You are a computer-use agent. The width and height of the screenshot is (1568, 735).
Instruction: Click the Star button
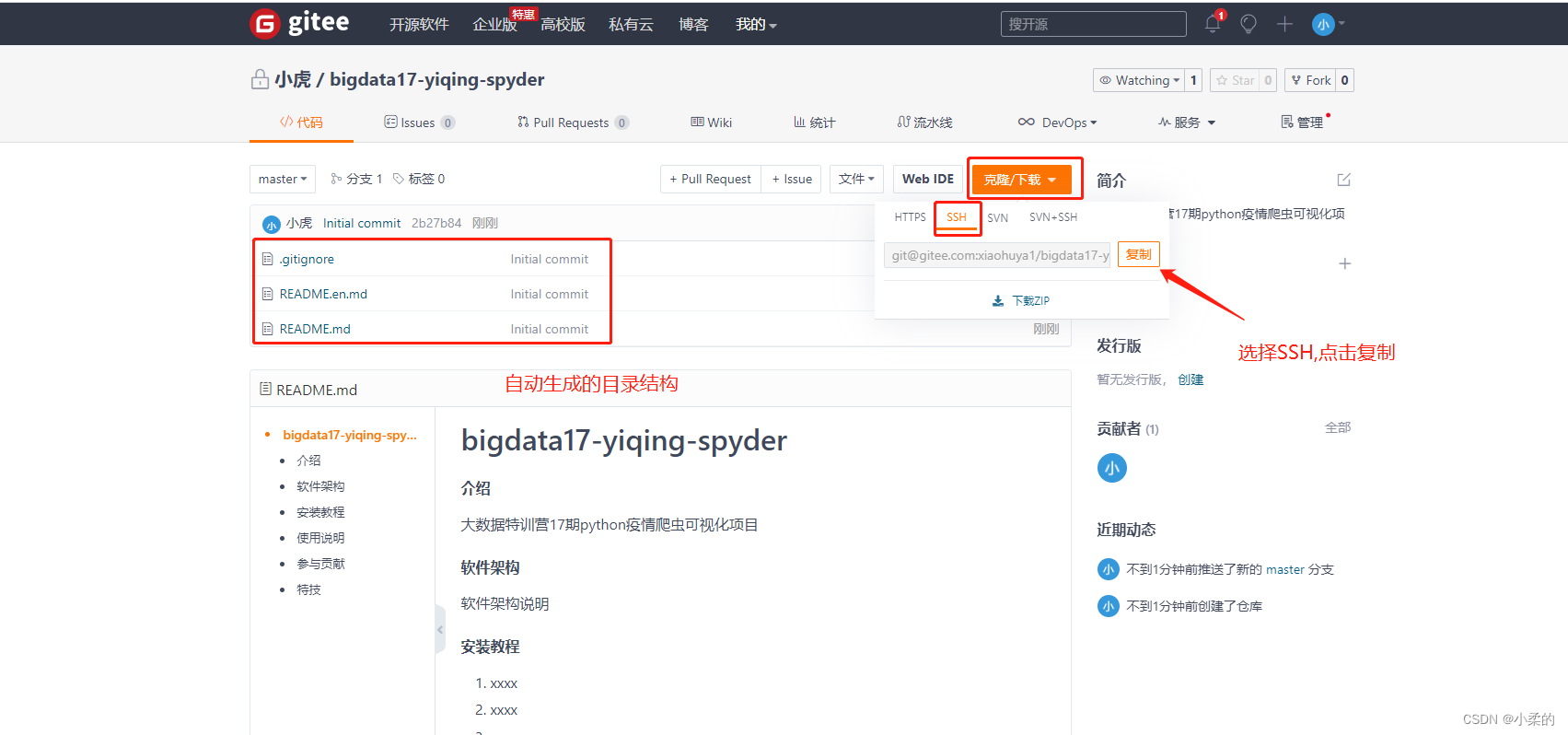[x=1235, y=80]
